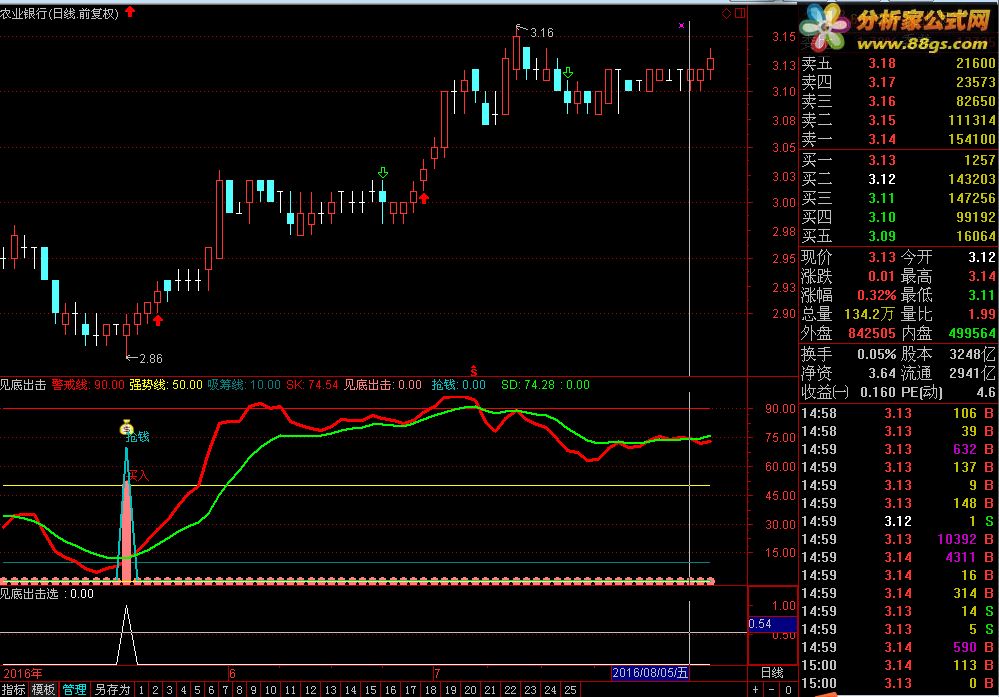Click the 现价 3.13 current price value

(x=882, y=257)
